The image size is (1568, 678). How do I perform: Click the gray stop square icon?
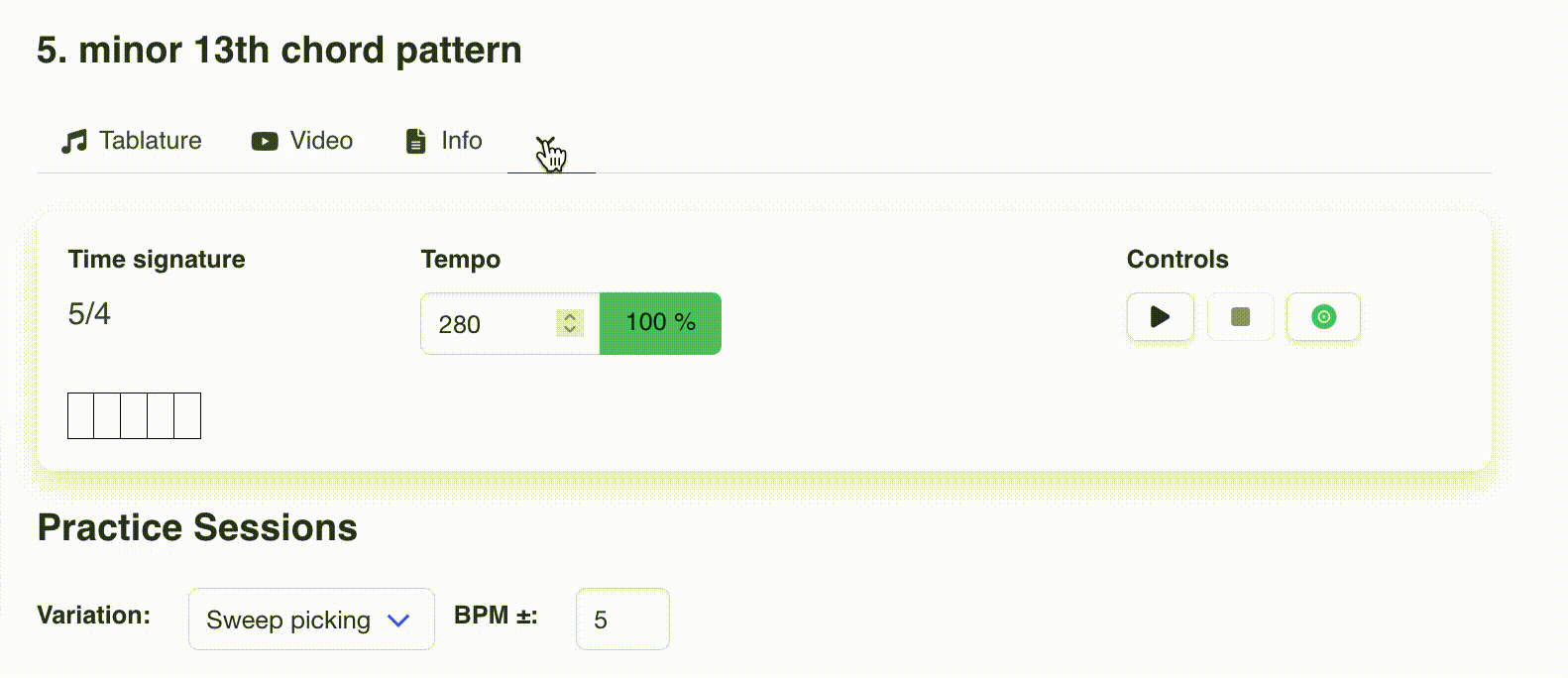tap(1240, 317)
